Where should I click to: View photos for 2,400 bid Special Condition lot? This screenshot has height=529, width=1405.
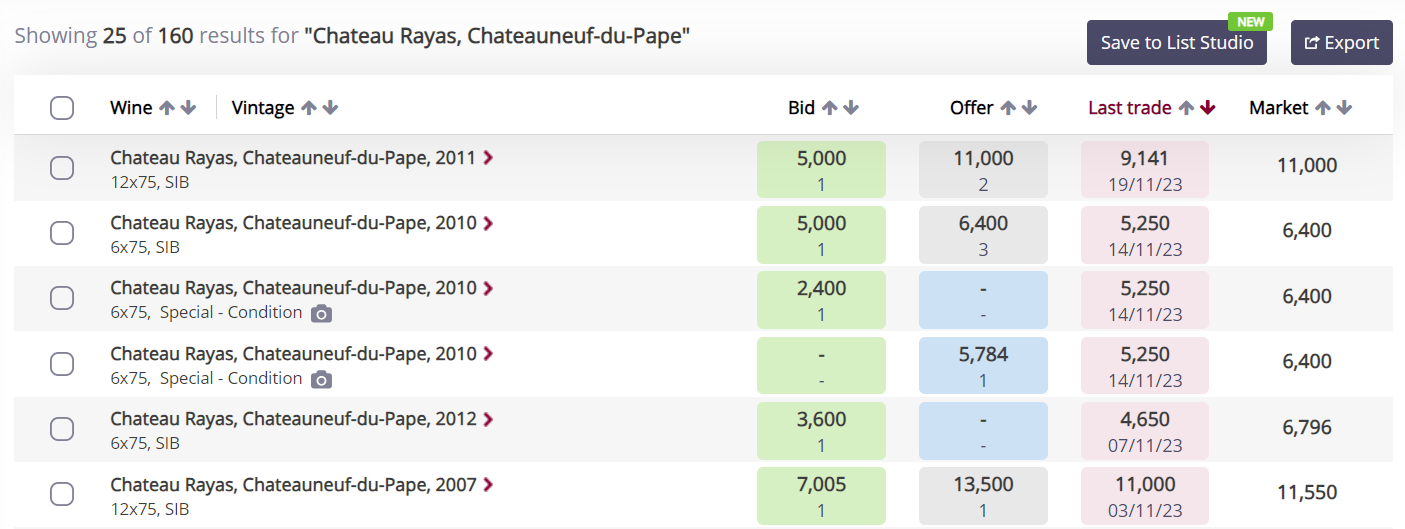point(321,314)
